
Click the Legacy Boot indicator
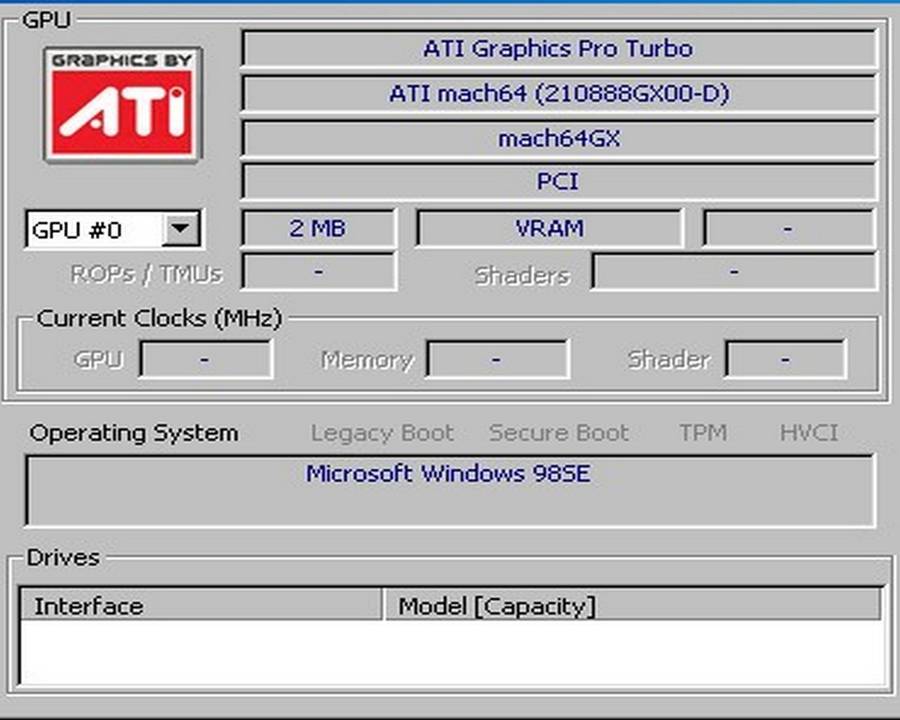pos(382,433)
